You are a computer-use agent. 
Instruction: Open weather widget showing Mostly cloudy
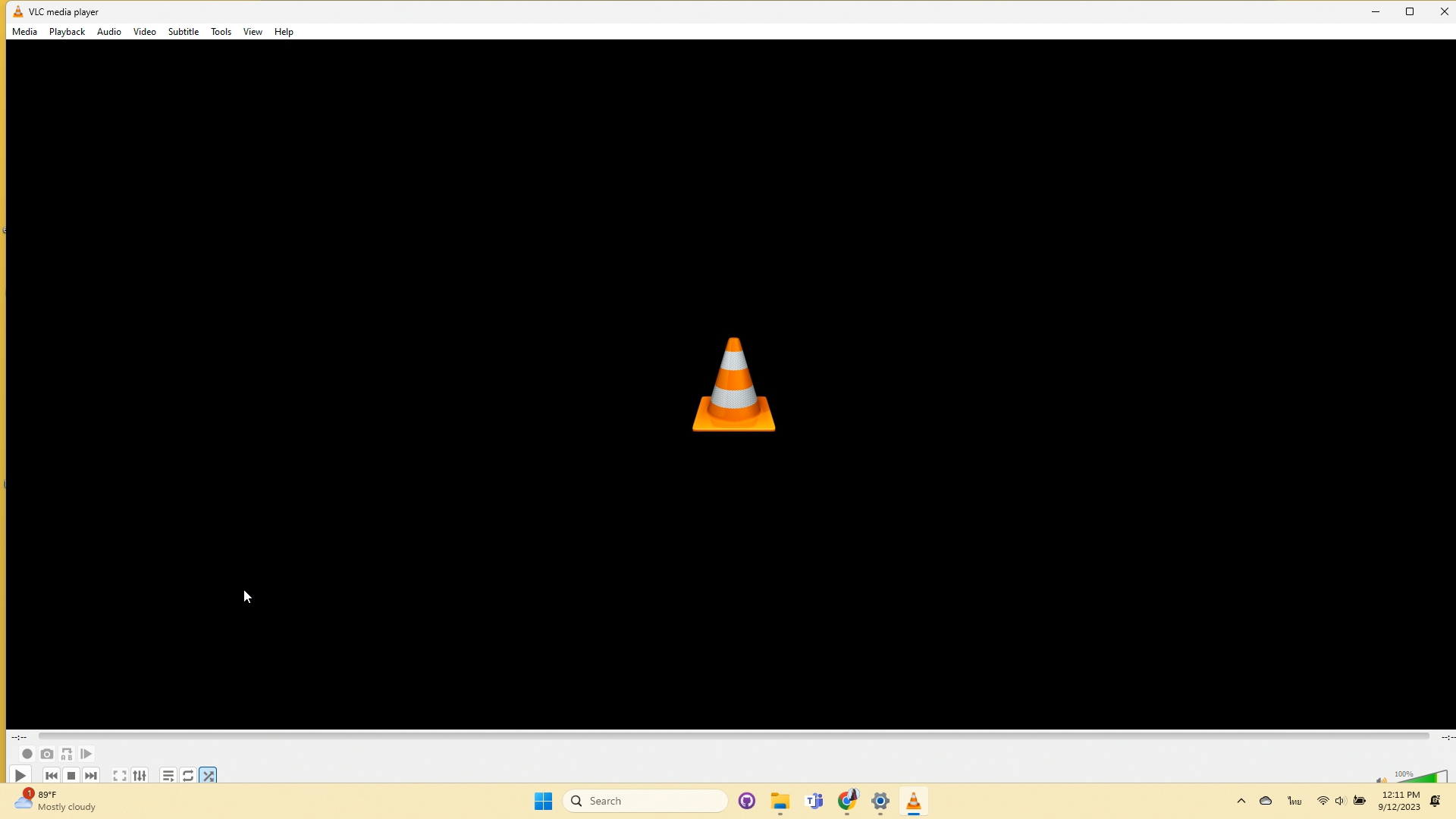click(56, 801)
